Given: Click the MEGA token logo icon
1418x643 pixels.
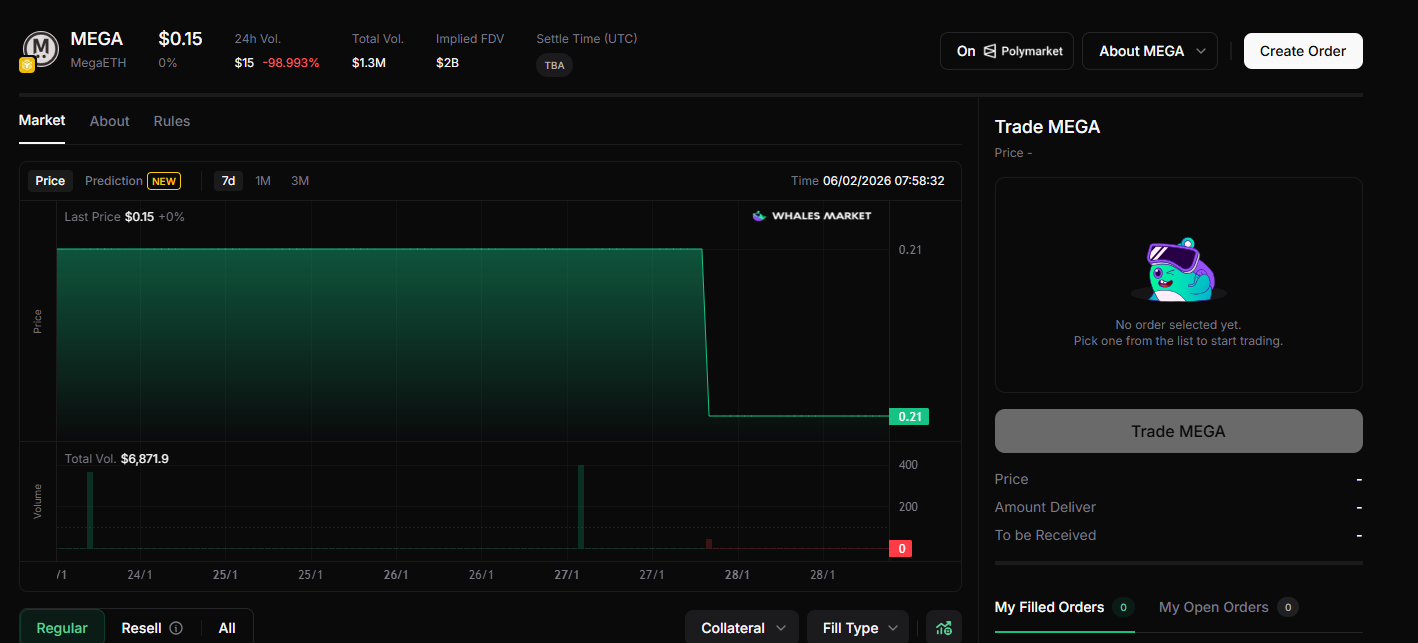Looking at the screenshot, I should [x=41, y=48].
